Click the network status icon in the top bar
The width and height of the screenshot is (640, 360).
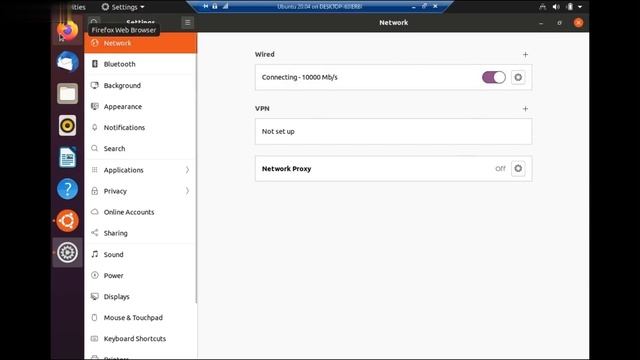tap(542, 7)
